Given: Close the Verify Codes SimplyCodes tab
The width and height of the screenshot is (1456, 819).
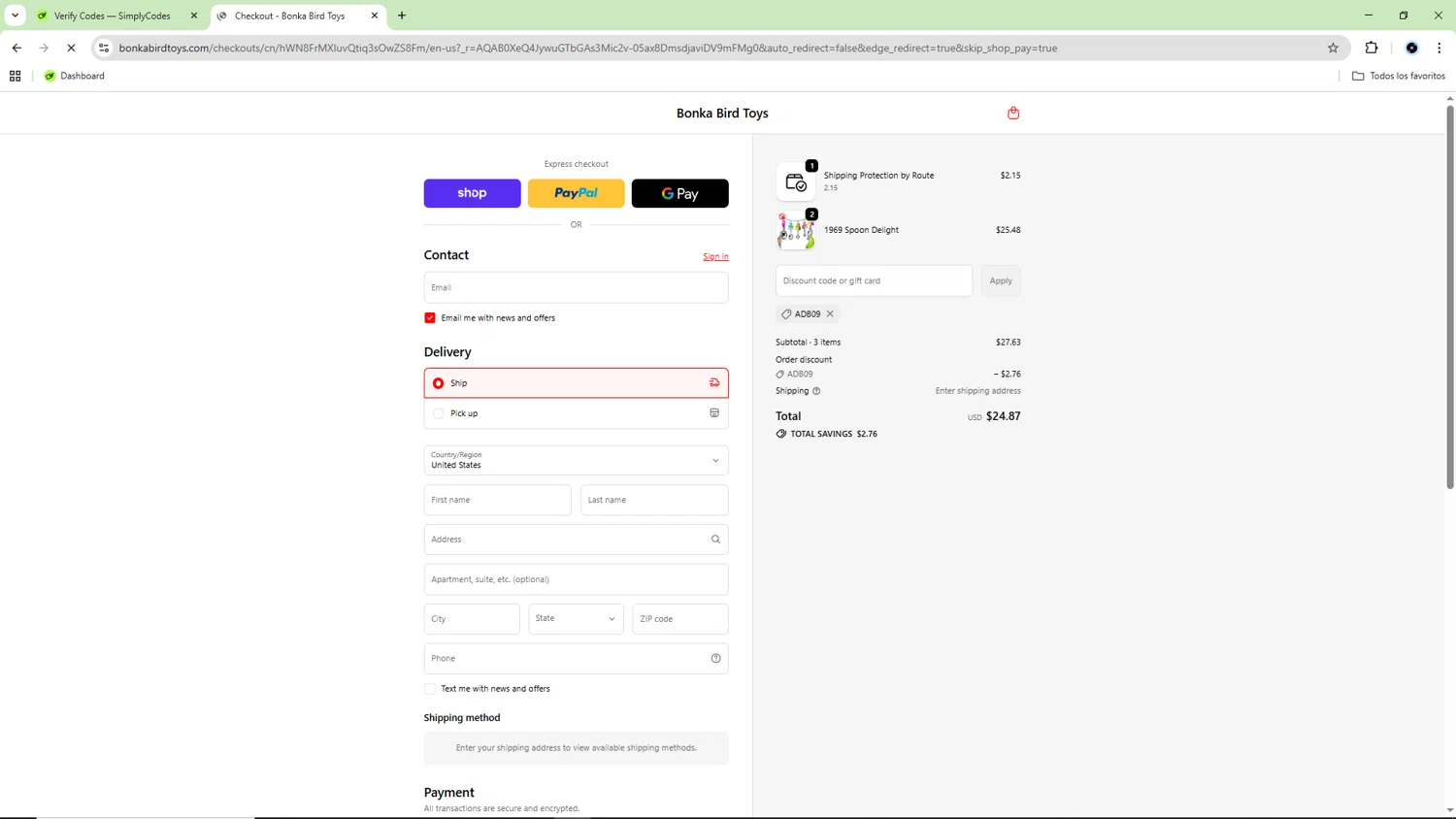Looking at the screenshot, I should point(194,16).
